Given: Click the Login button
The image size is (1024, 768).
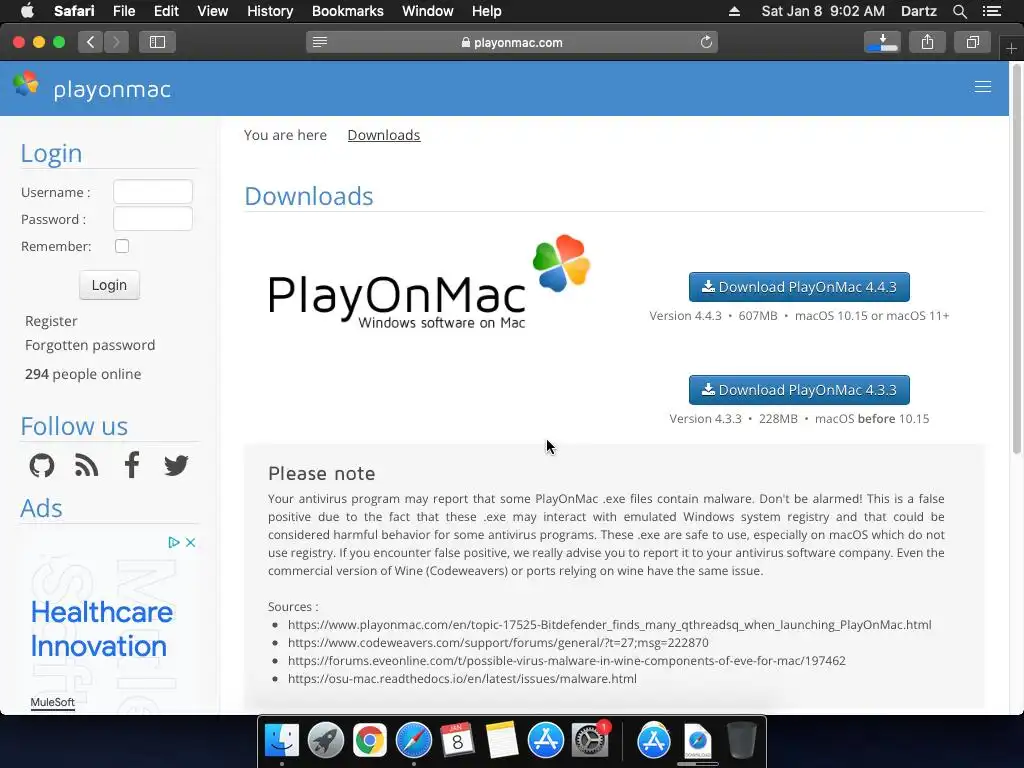Looking at the screenshot, I should (x=109, y=285).
